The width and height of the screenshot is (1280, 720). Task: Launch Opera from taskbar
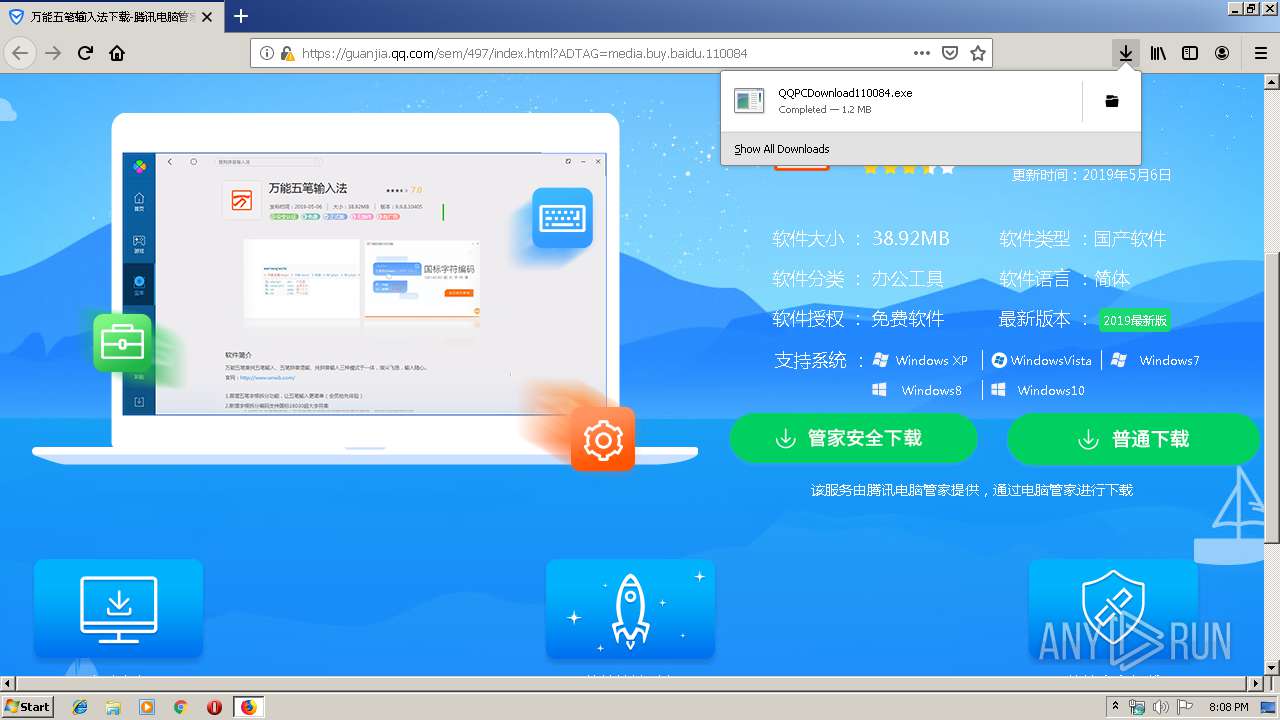[214, 707]
